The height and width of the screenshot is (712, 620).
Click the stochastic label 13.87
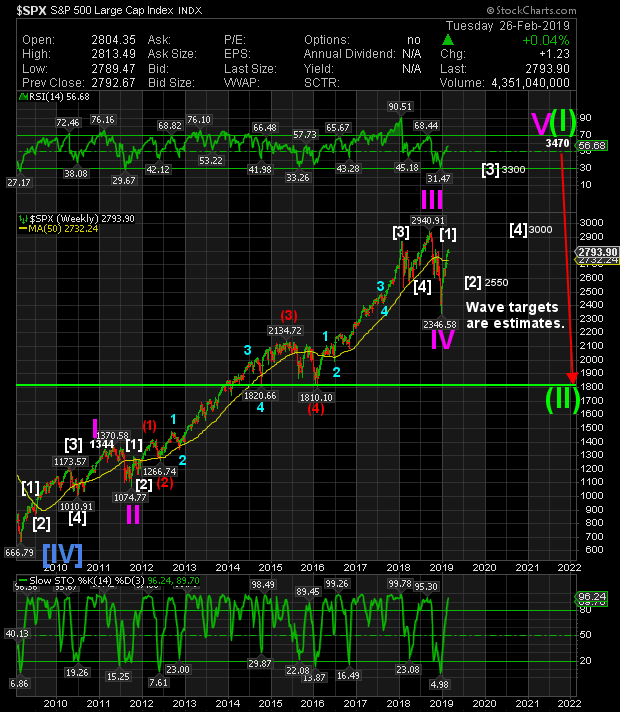(314, 677)
